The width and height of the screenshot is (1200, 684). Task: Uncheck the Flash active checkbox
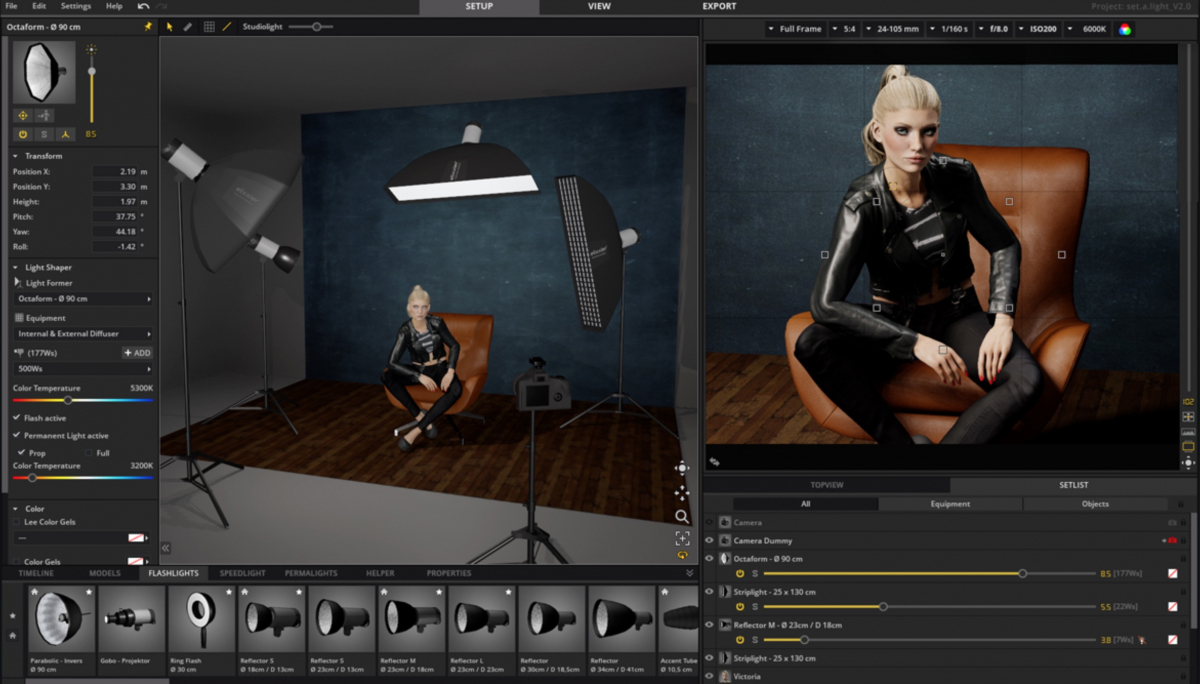coord(17,418)
